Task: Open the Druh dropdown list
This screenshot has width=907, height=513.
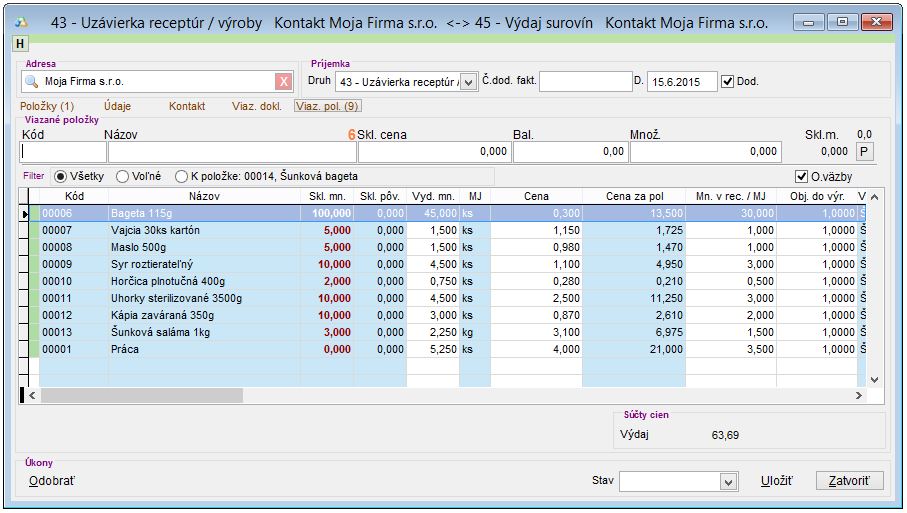Action: pyautogui.click(x=468, y=82)
